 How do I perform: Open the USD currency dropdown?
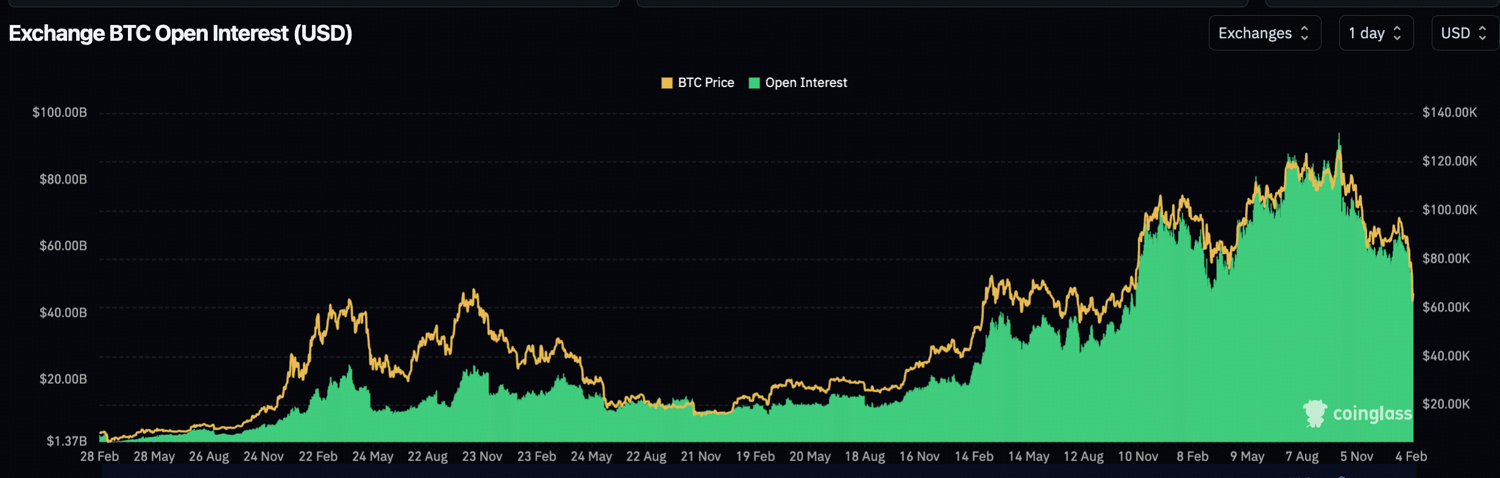pyautogui.click(x=1464, y=33)
